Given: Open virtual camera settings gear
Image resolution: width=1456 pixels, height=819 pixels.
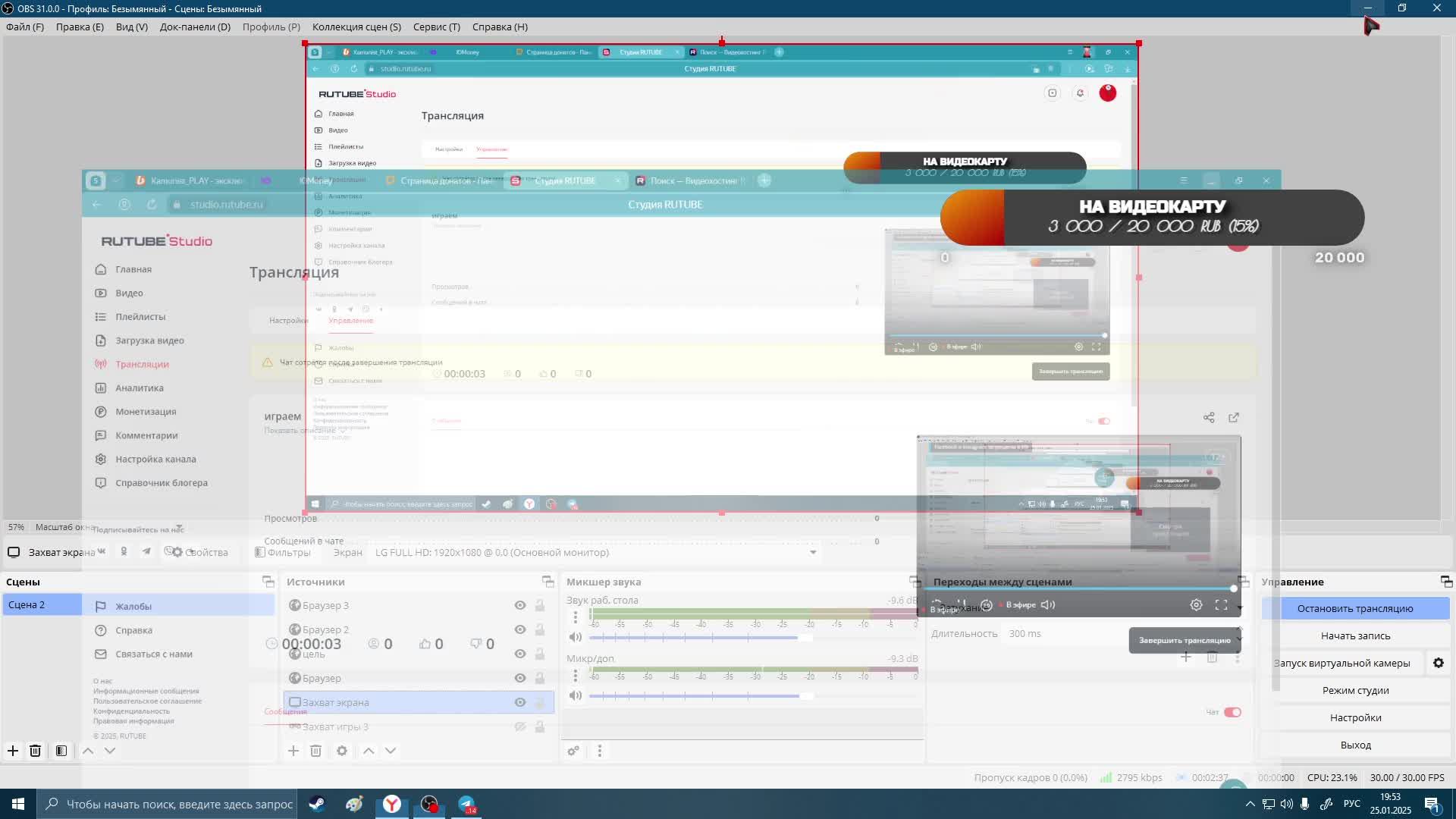Looking at the screenshot, I should pyautogui.click(x=1439, y=663).
